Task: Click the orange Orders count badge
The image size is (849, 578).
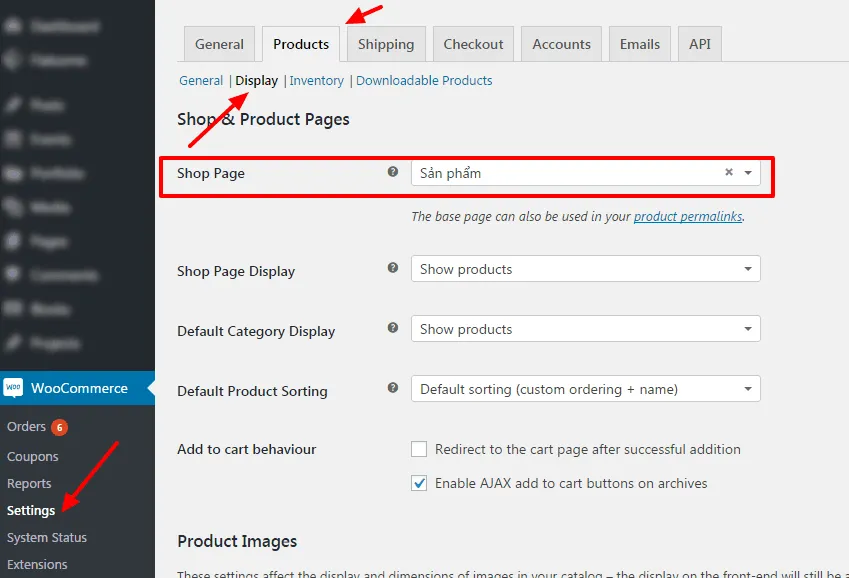Action: coord(59,427)
